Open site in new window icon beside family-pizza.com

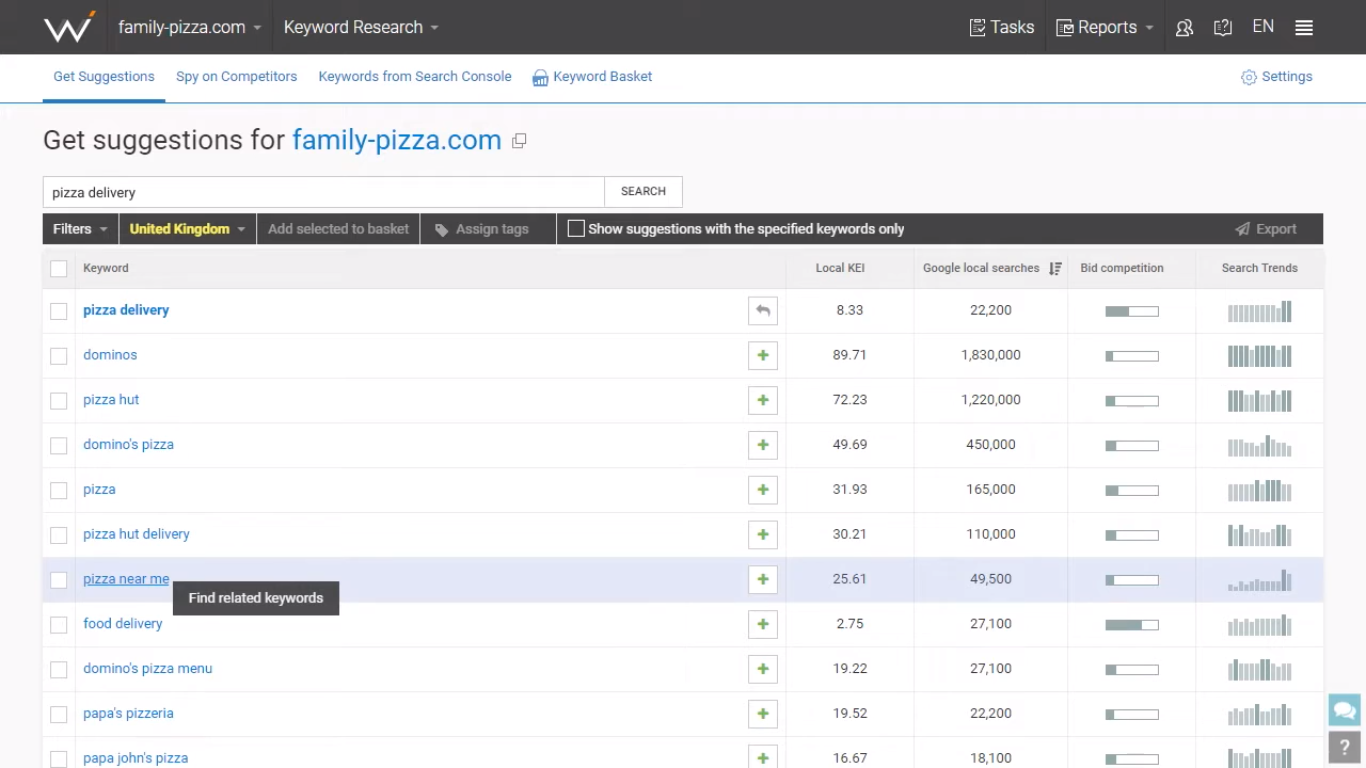519,141
